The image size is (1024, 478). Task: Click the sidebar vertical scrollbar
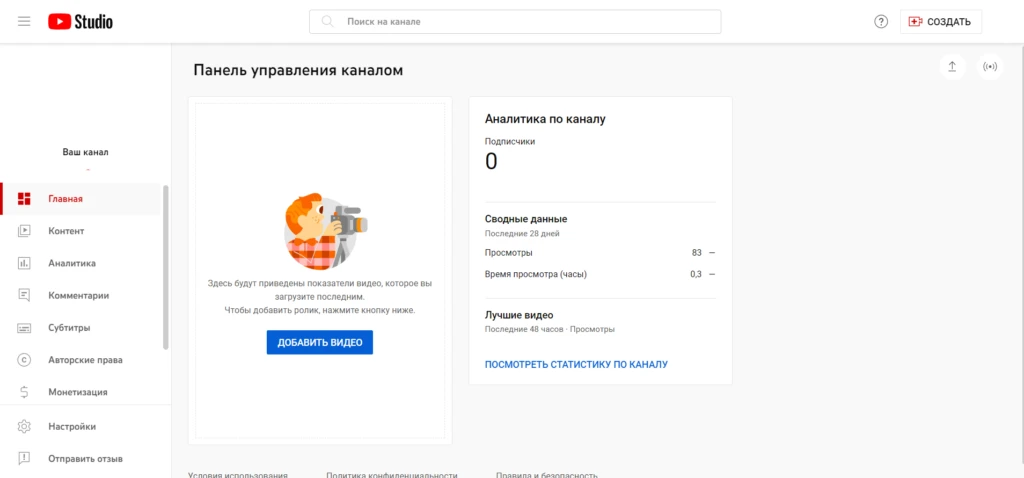tap(166, 266)
